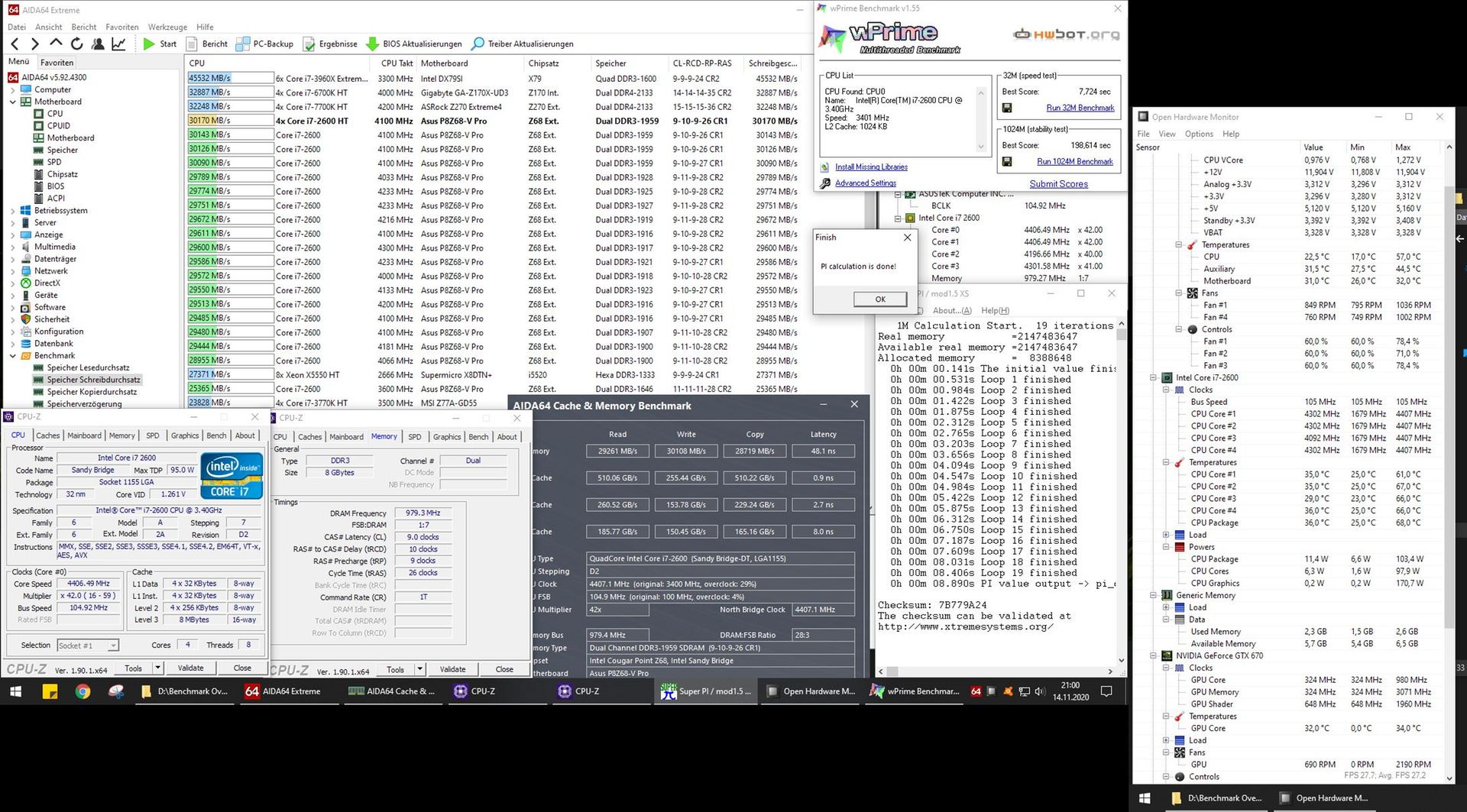Expand the Load node under Generic Memory

(1166, 608)
